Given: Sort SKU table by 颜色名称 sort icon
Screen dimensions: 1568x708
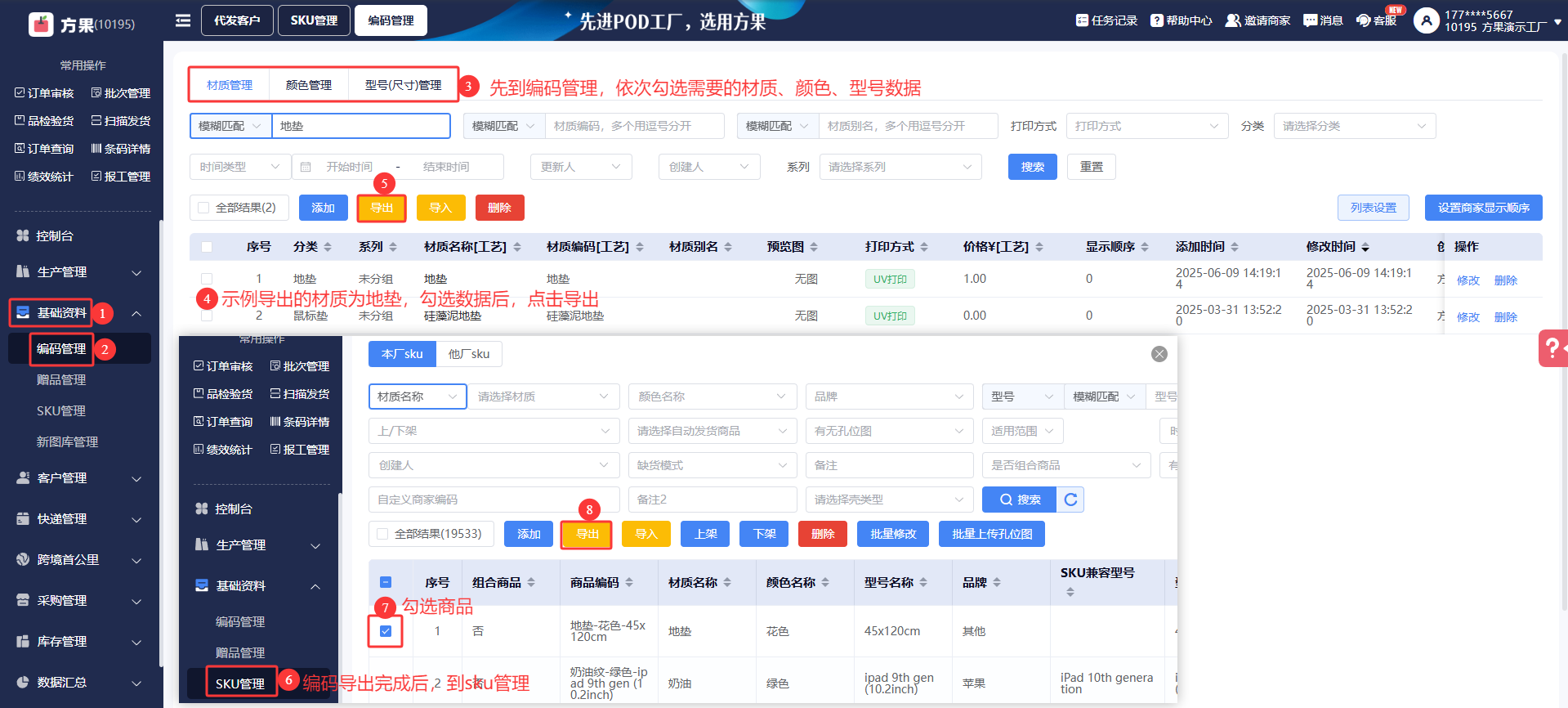Looking at the screenshot, I should tap(825, 582).
